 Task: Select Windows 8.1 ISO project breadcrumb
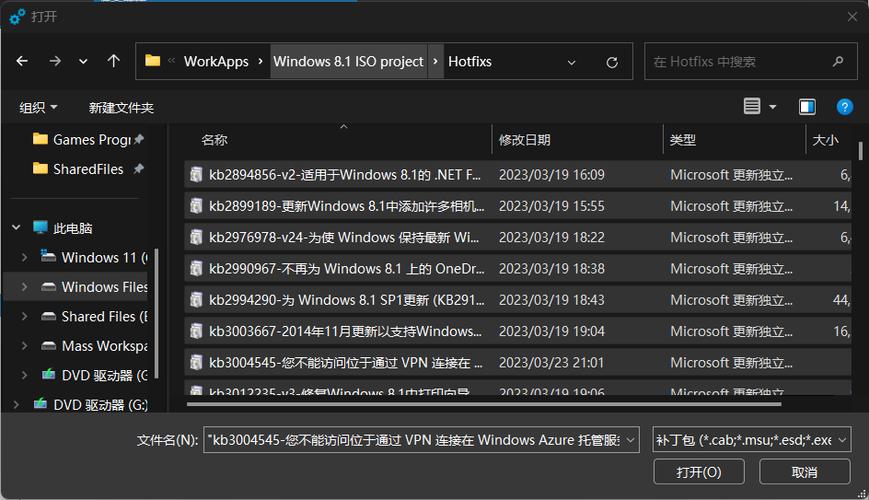point(348,62)
